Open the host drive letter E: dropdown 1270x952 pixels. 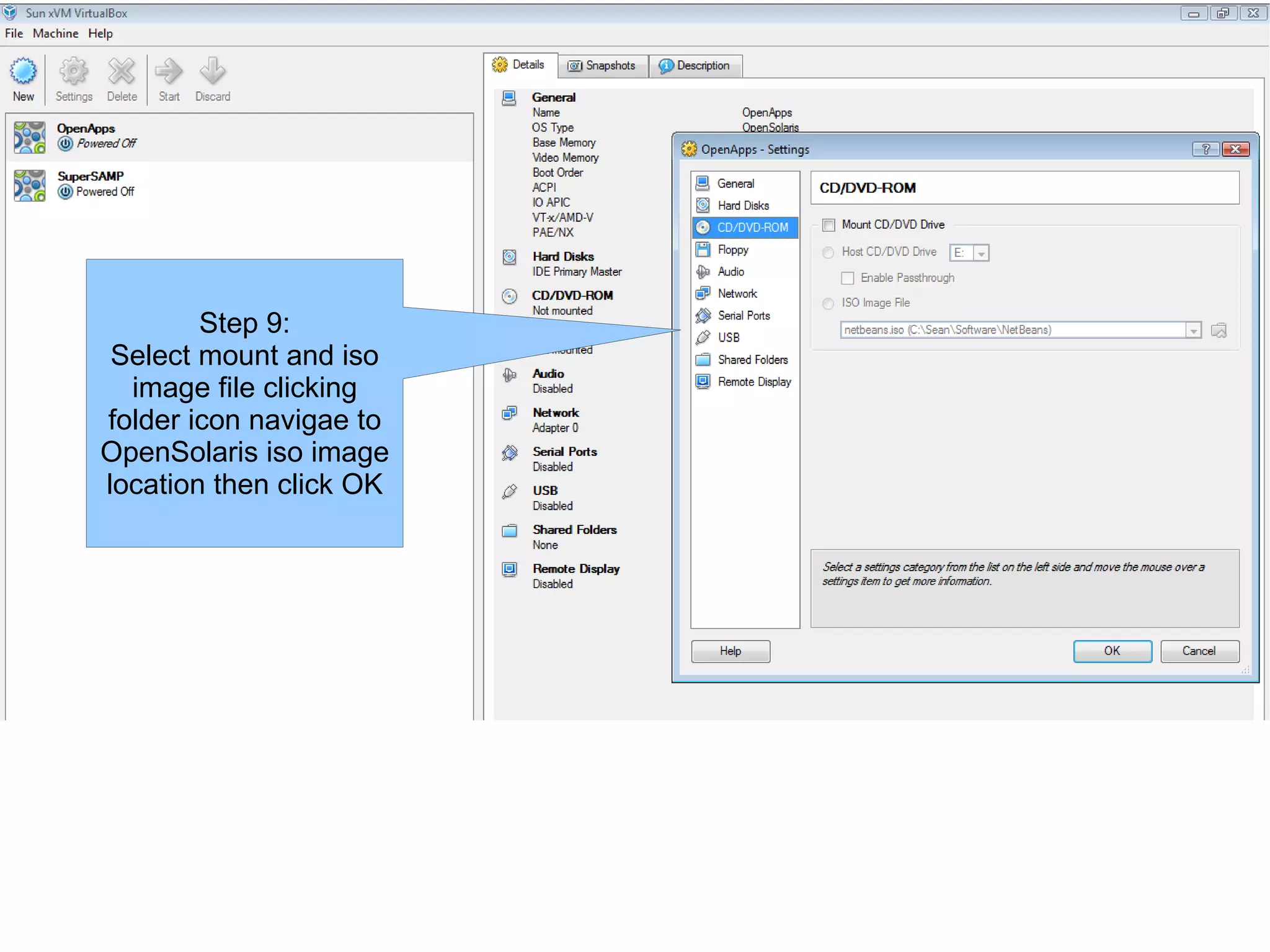click(969, 253)
